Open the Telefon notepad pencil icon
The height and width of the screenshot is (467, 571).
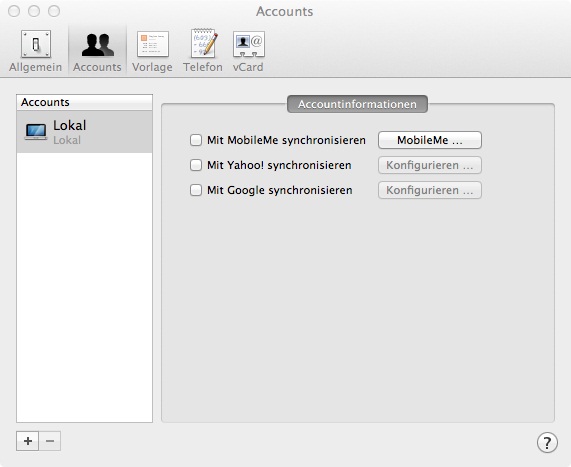point(203,44)
